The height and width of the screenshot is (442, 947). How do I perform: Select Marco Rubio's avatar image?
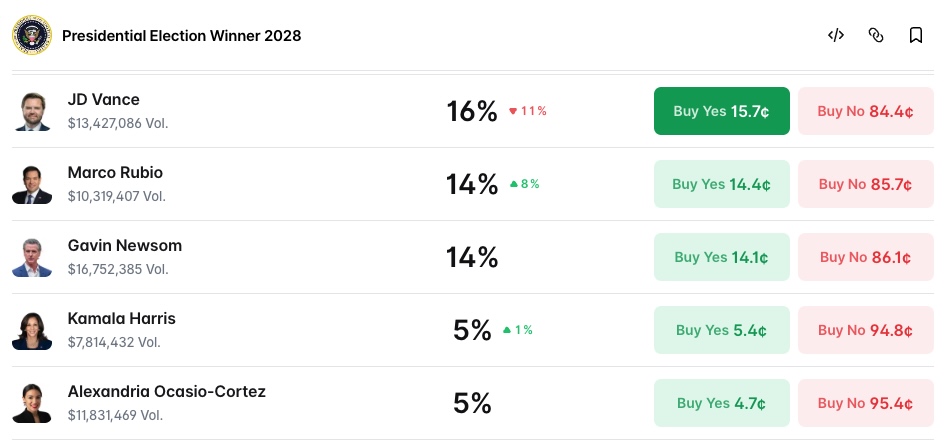coord(32,184)
